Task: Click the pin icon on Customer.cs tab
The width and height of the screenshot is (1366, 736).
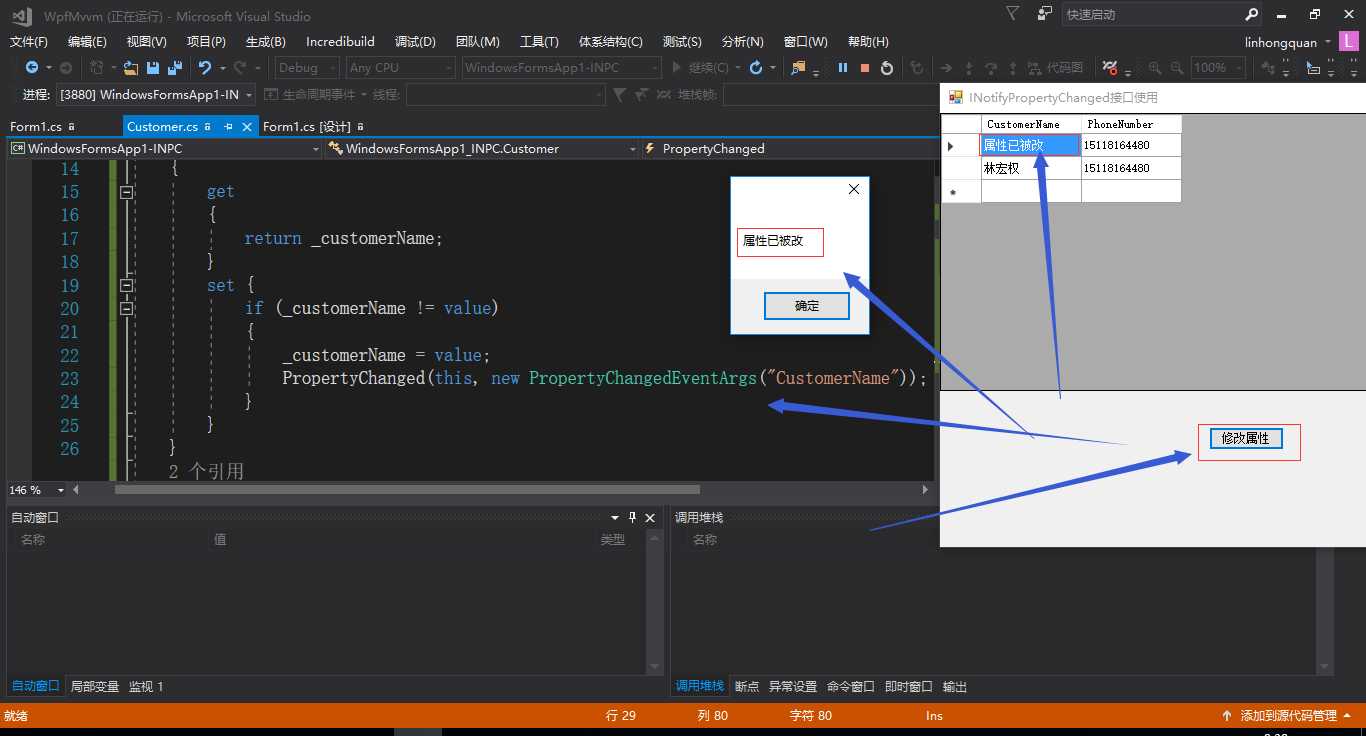Action: (x=228, y=127)
